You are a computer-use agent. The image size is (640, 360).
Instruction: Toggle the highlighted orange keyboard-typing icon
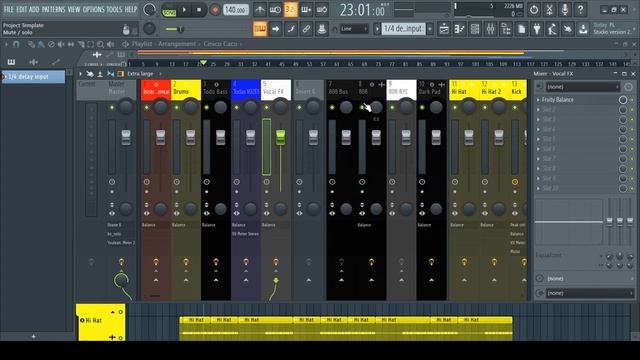[x=260, y=29]
